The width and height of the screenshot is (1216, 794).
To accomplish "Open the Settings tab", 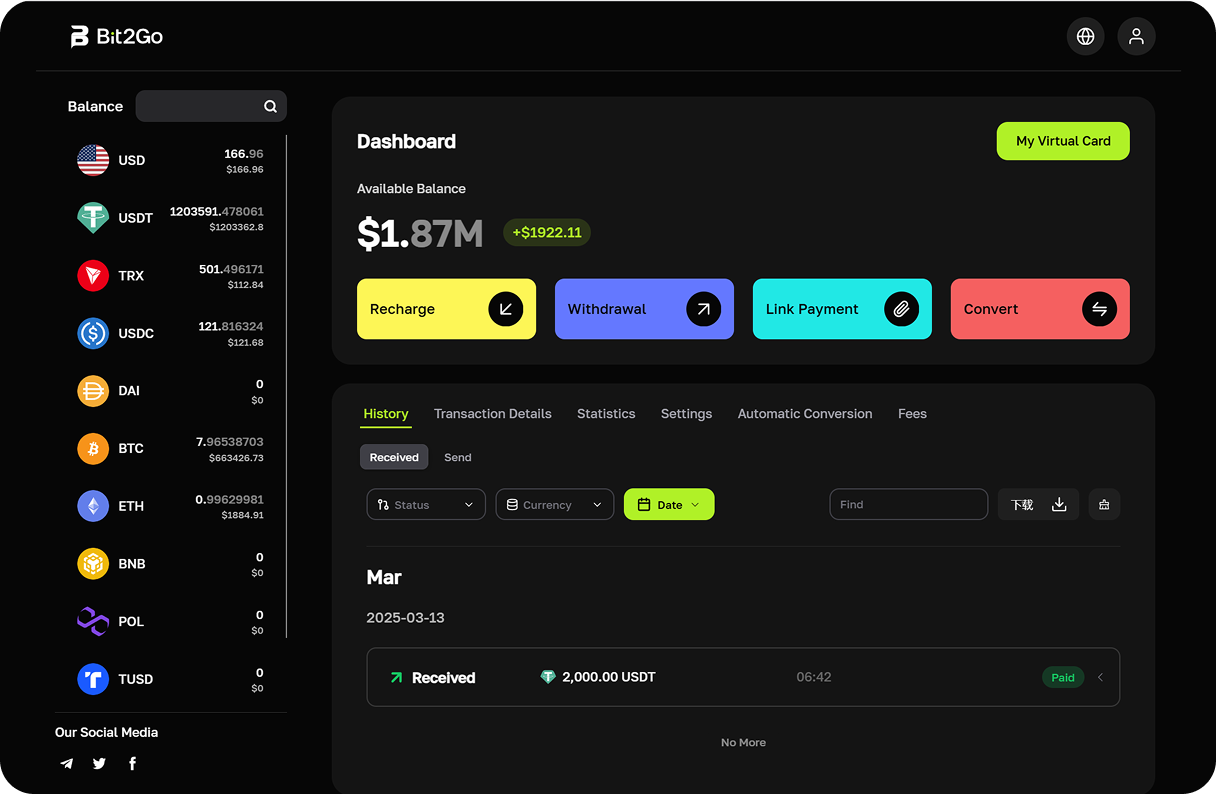I will coord(687,414).
